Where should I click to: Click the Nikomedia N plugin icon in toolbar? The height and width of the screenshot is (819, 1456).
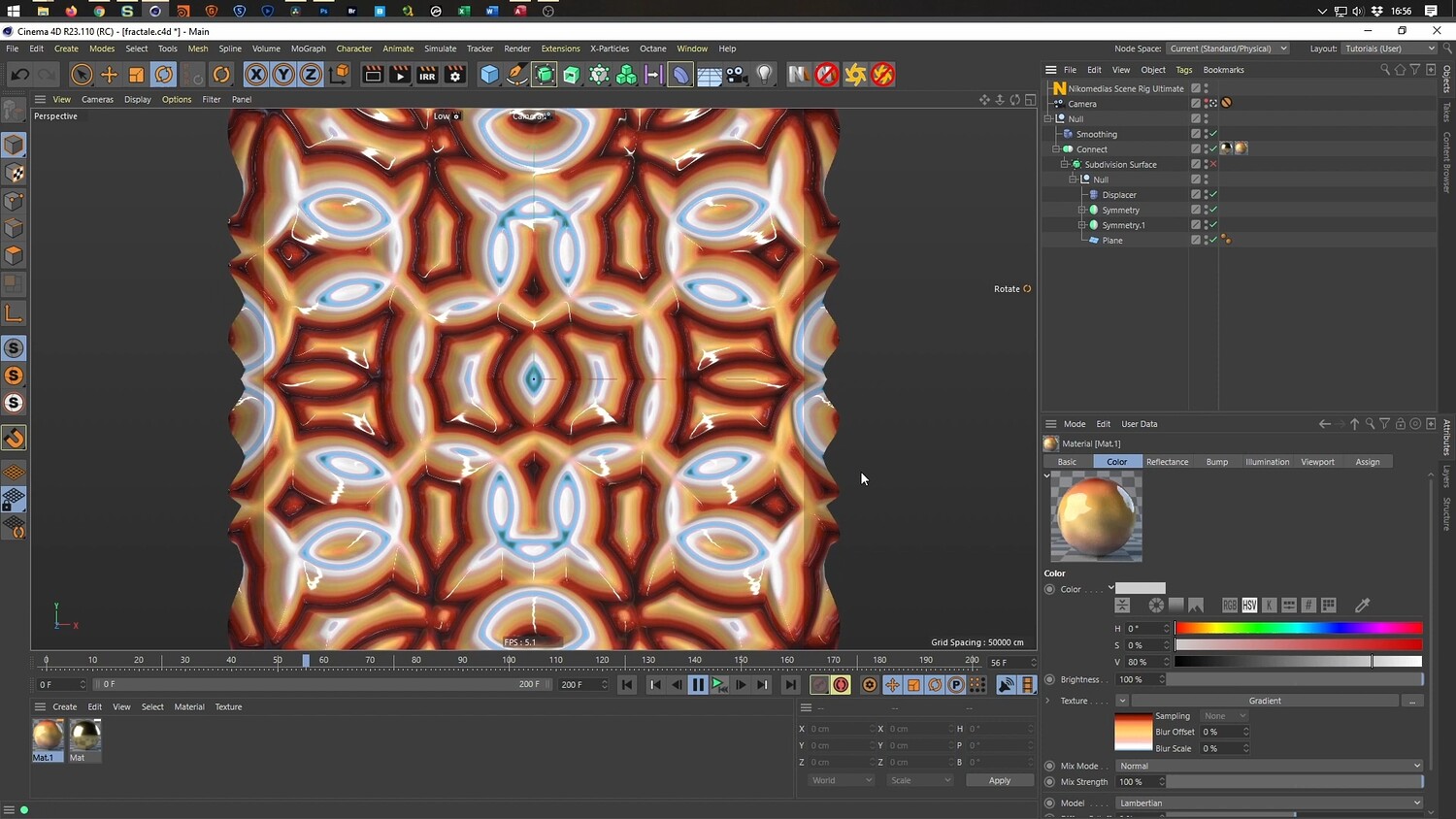click(x=798, y=75)
